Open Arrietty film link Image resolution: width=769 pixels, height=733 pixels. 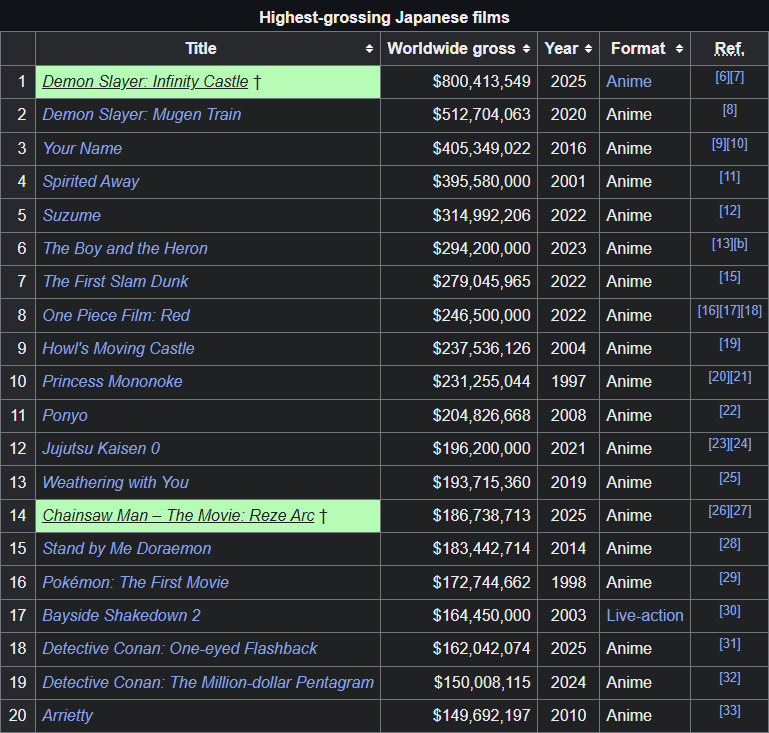coord(67,716)
